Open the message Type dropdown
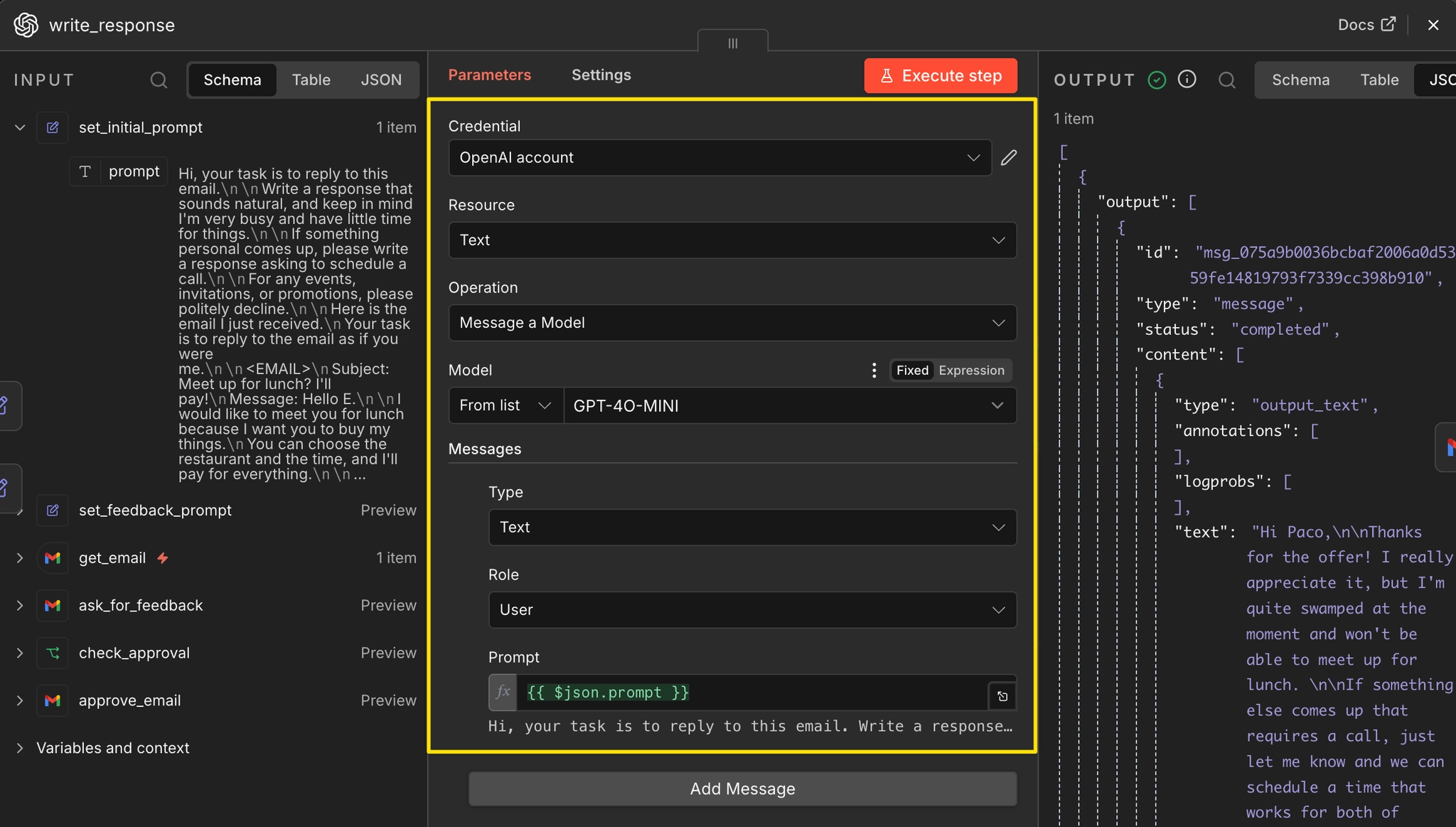Image resolution: width=1456 pixels, height=827 pixels. click(x=752, y=528)
